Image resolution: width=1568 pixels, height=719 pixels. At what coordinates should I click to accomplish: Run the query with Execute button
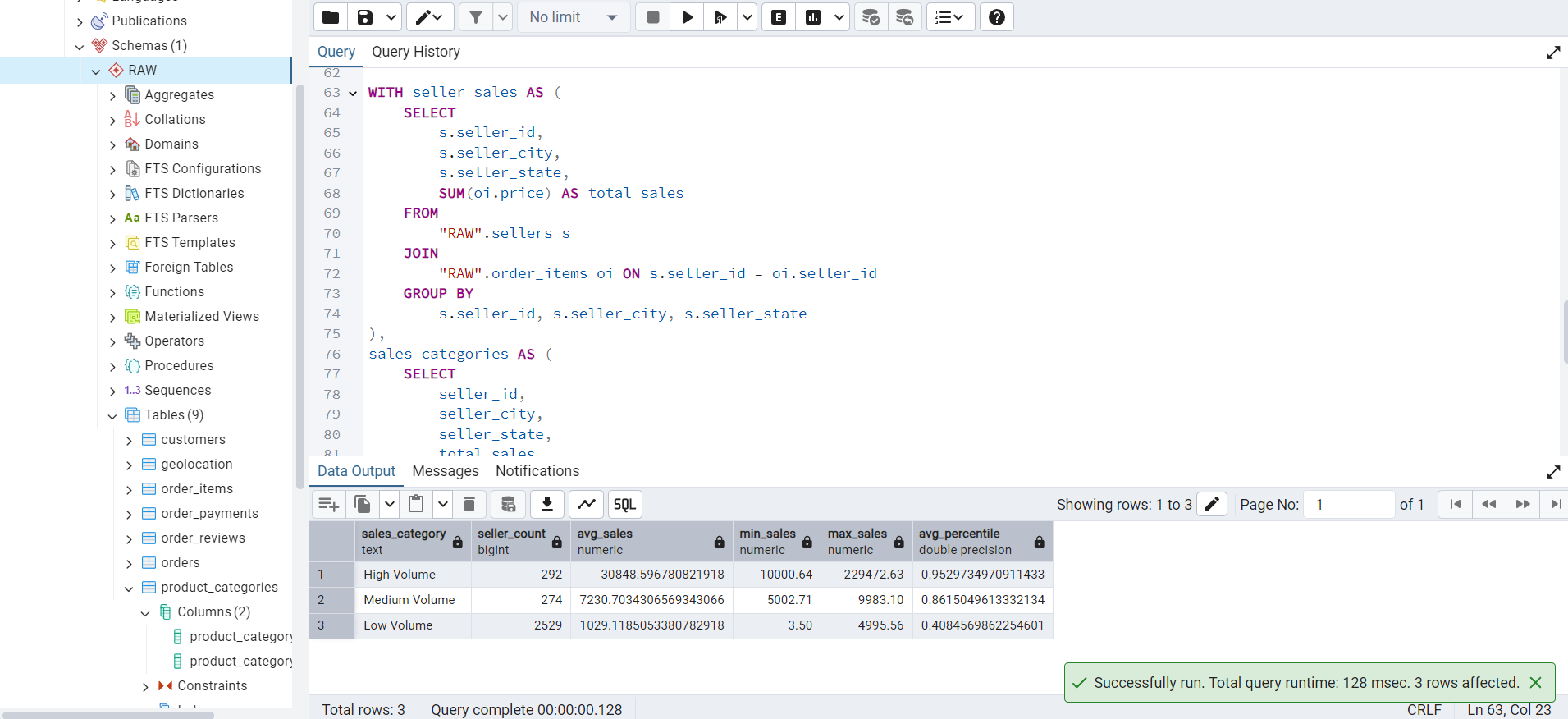tap(688, 17)
